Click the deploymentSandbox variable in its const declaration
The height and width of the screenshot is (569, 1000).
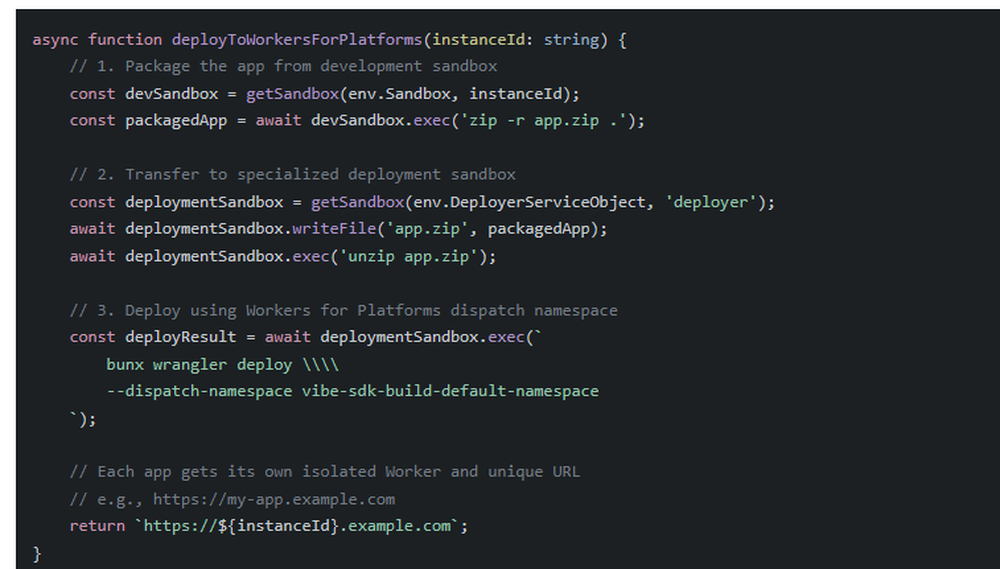pos(204,202)
